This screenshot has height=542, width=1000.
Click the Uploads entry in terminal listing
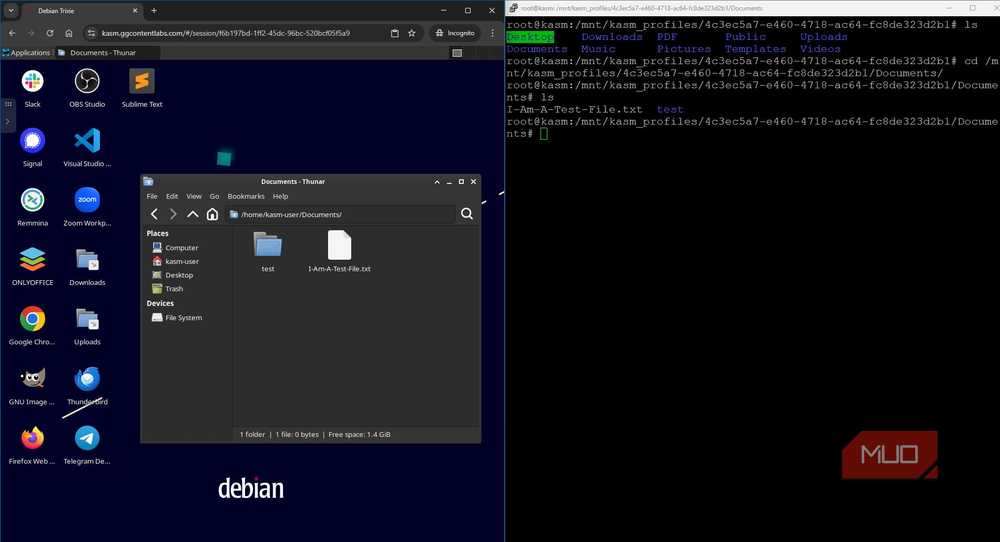coord(823,37)
